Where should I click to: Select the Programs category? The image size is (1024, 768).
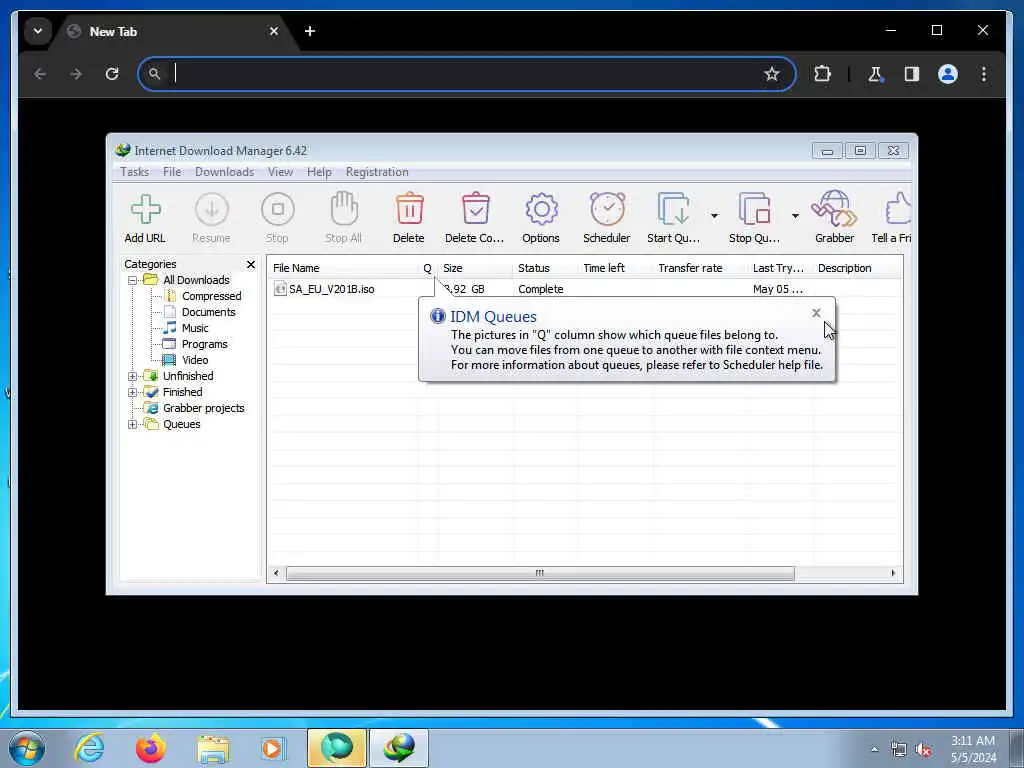(204, 344)
